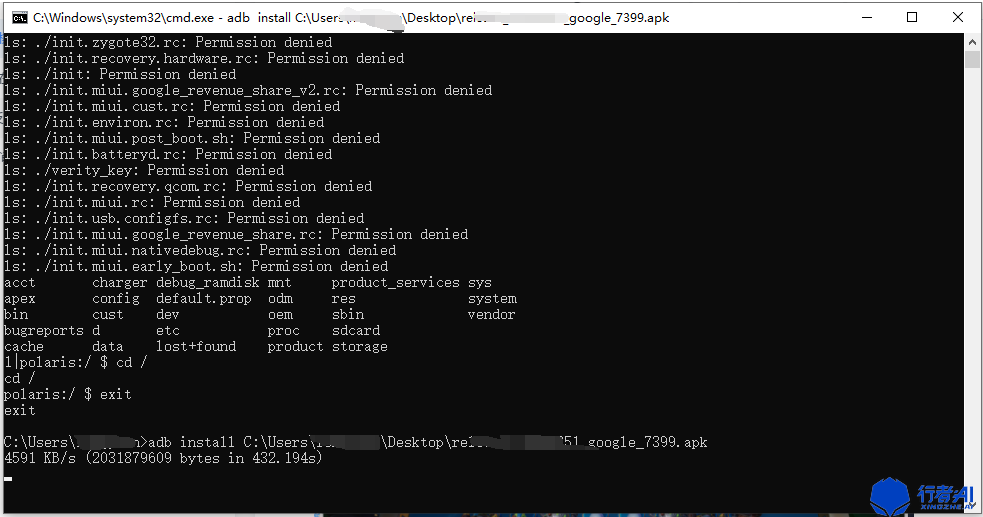Click the 'polaris:/ $ exit' prompt line

pos(68,394)
